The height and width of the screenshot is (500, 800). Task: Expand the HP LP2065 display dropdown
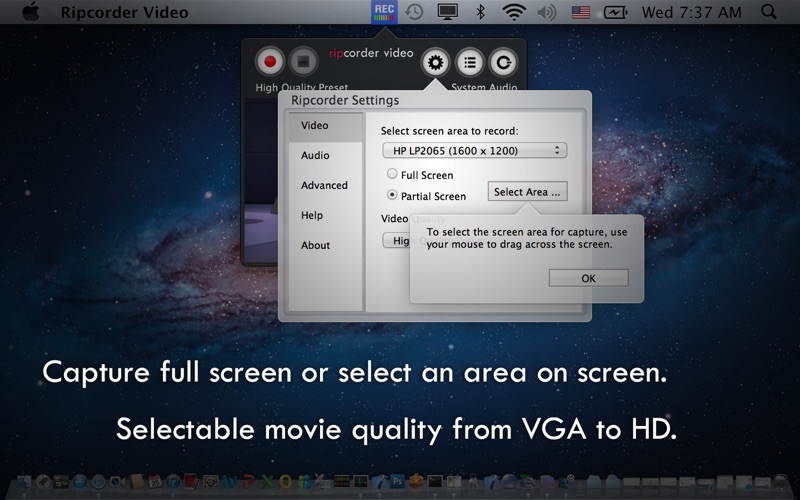tap(474, 150)
